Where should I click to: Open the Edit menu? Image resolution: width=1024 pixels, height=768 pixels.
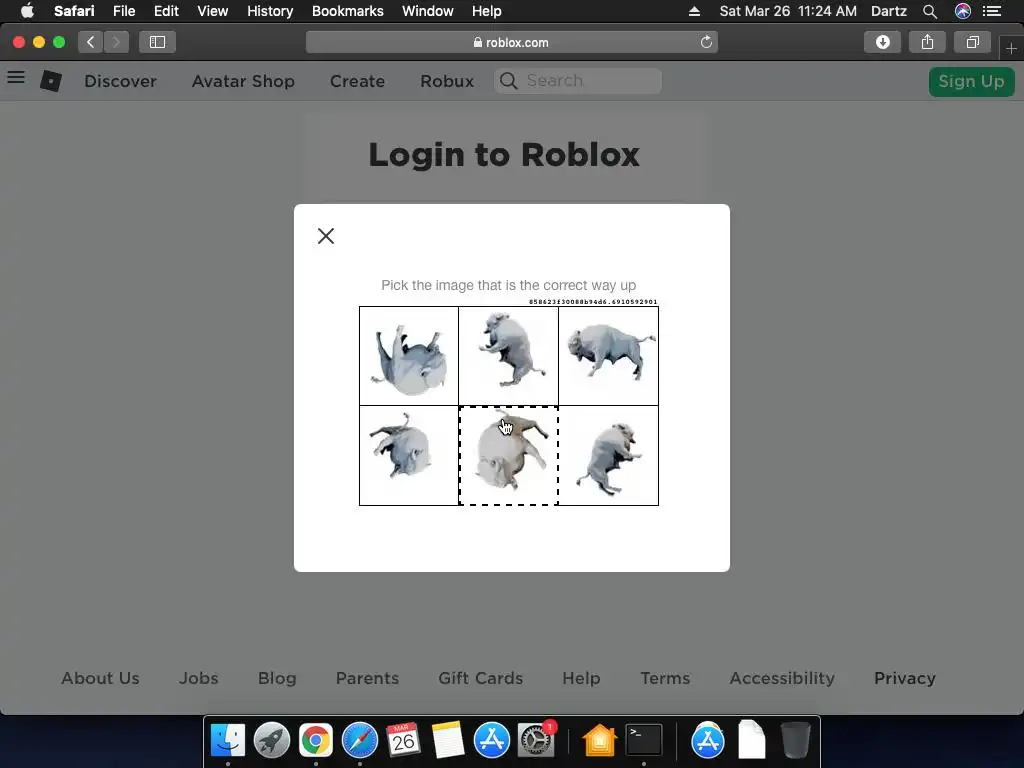pos(166,11)
